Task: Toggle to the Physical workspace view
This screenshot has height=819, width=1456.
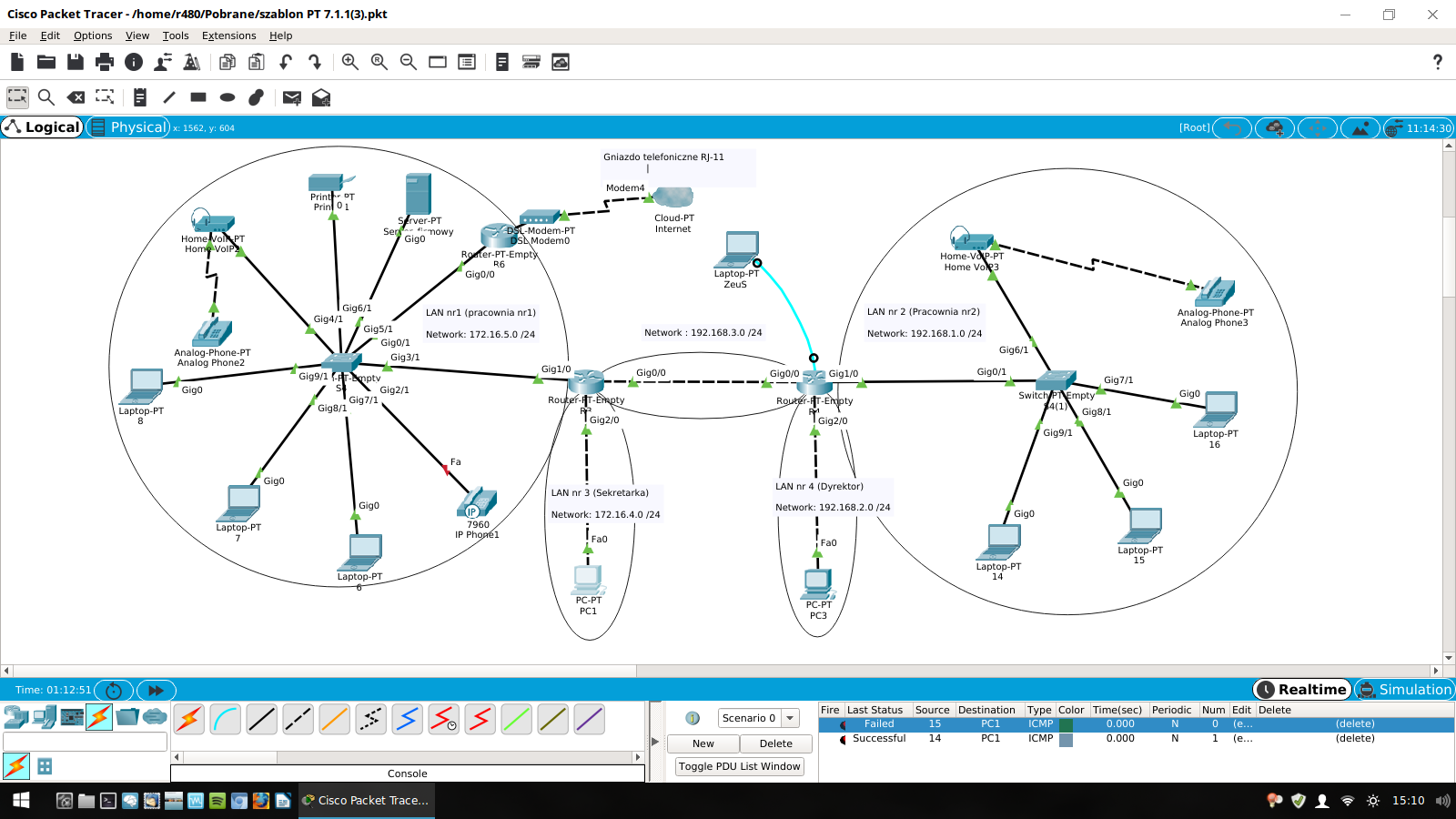Action: [128, 127]
